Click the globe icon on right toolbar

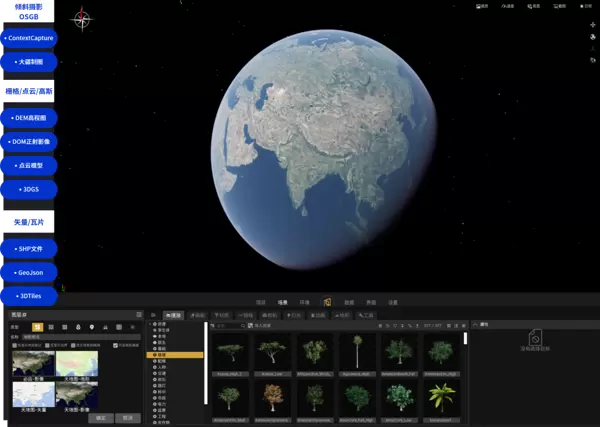592,38
